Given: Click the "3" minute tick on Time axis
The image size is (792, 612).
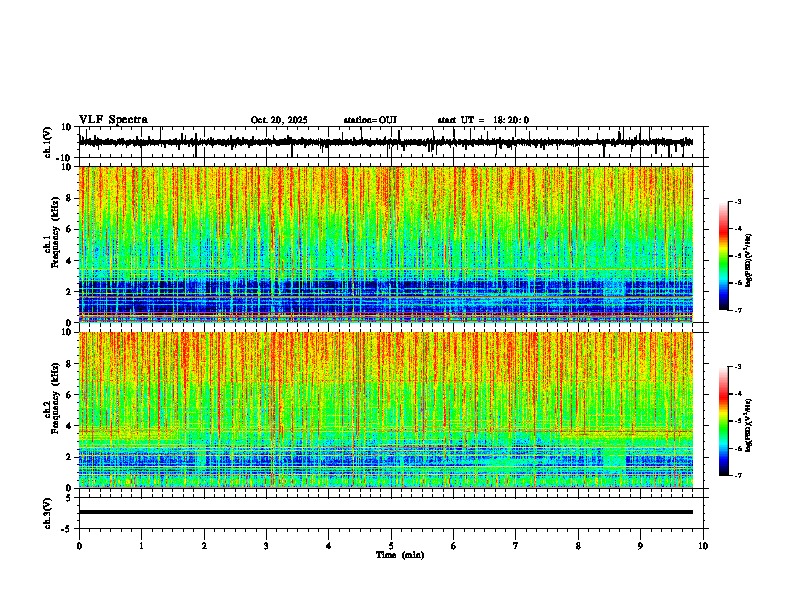Looking at the screenshot, I should [266, 546].
